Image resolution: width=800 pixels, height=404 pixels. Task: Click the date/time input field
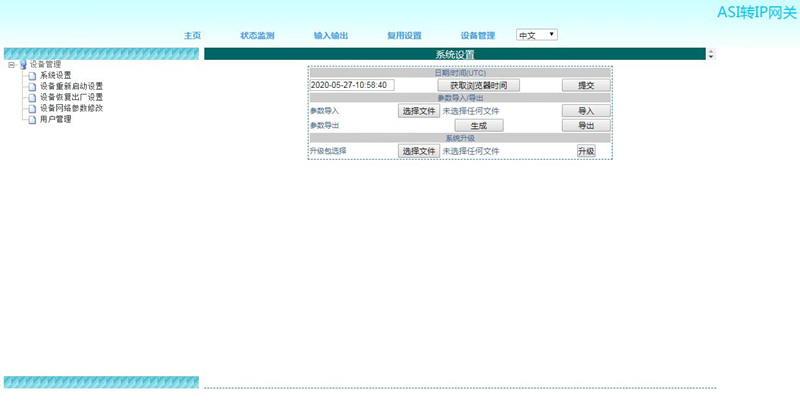click(352, 85)
